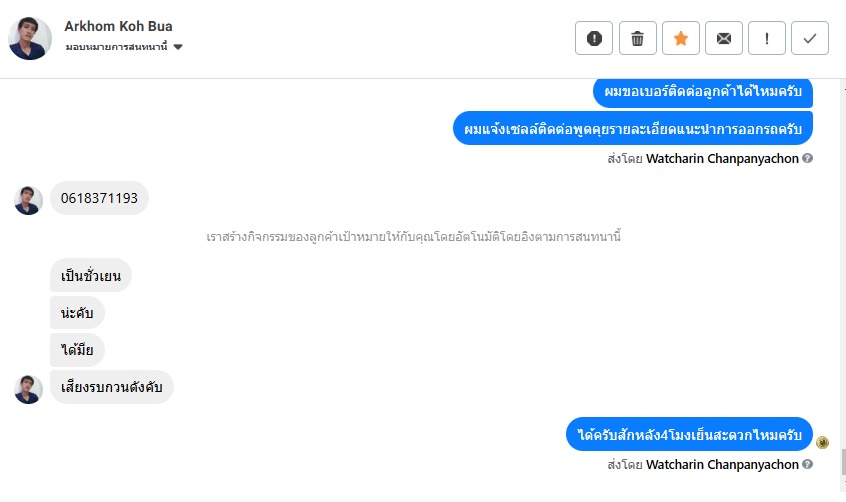
Task: Click avatar next to phone number message
Action: [x=28, y=199]
